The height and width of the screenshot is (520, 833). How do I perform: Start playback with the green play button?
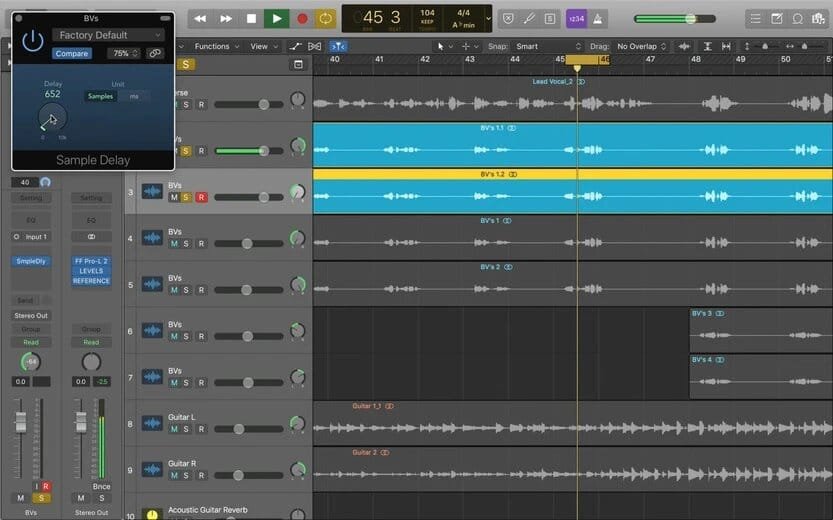277,19
